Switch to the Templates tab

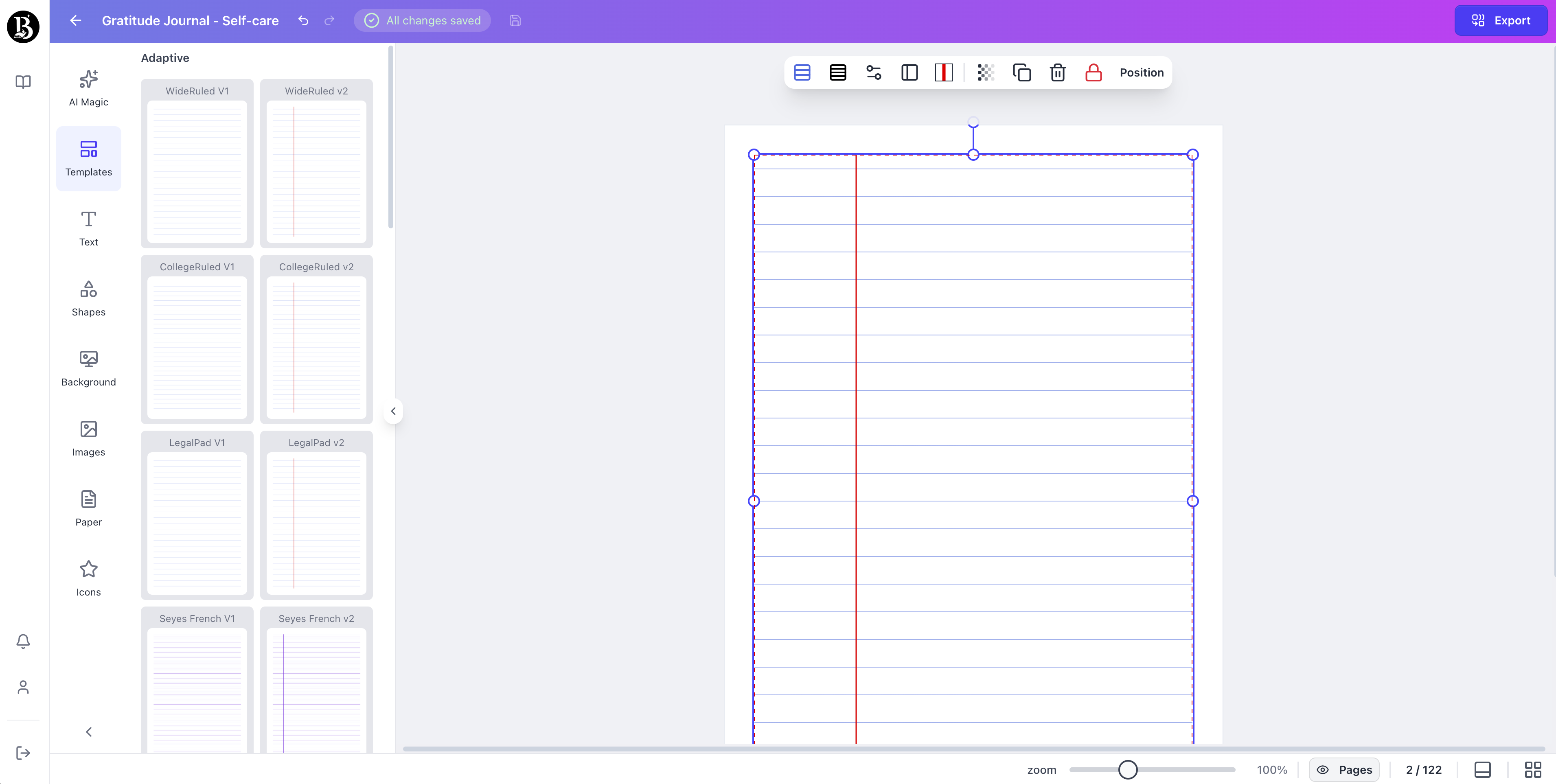pos(88,158)
